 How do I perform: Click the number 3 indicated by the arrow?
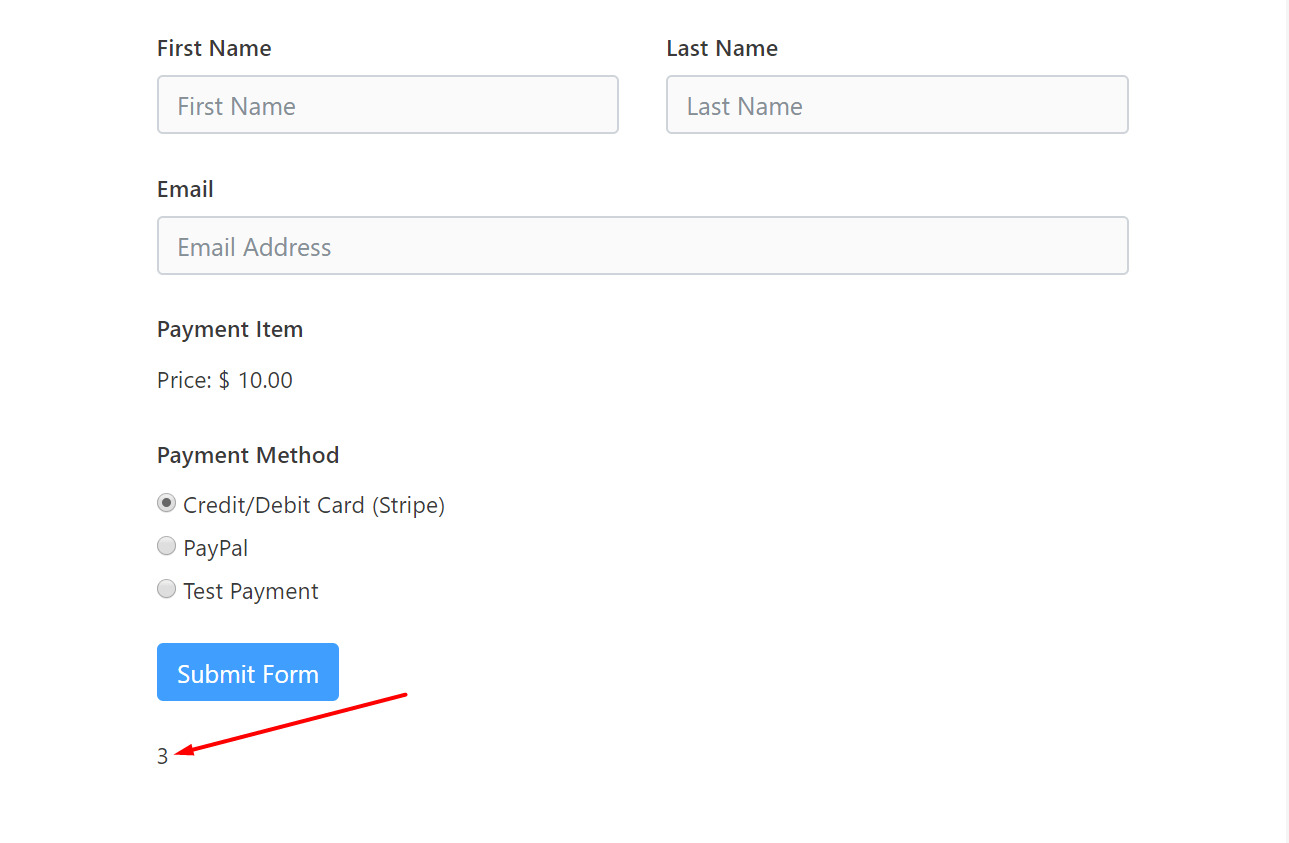(x=163, y=756)
